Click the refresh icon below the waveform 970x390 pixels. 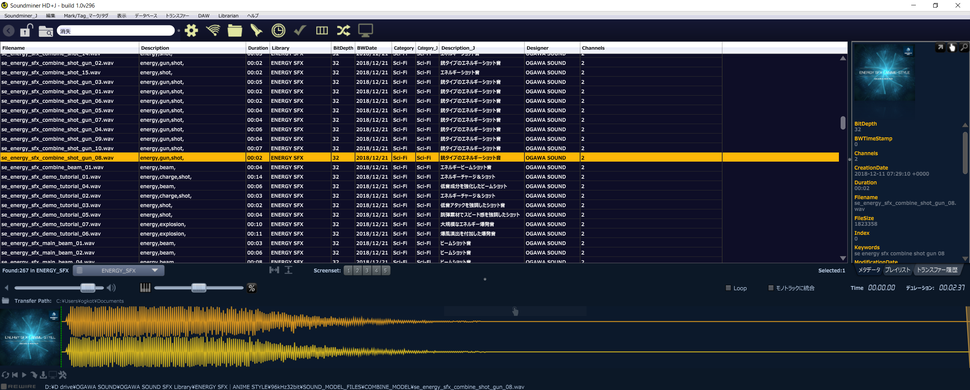coord(5,375)
